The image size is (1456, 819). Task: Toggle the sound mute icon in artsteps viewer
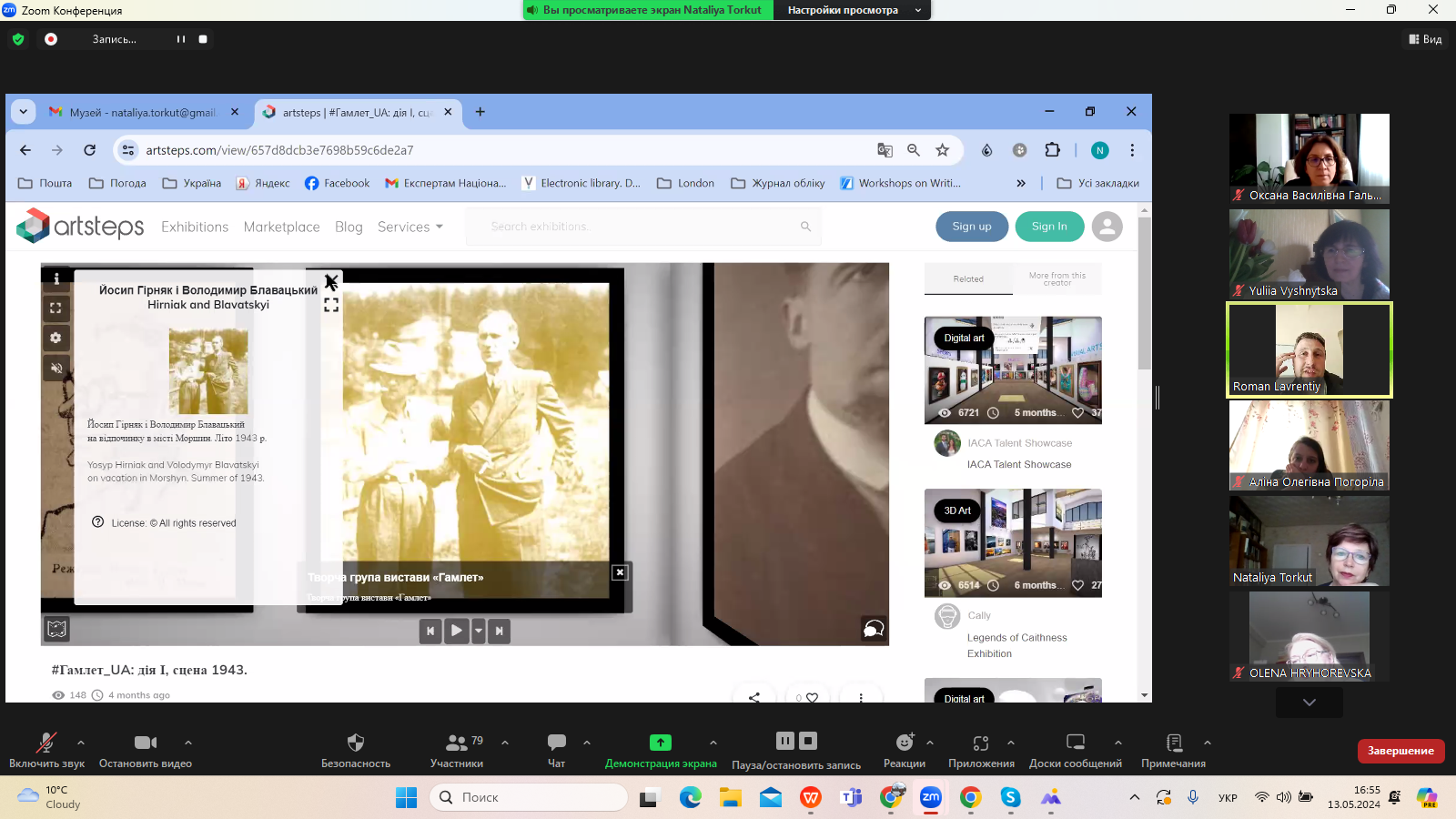(56, 369)
